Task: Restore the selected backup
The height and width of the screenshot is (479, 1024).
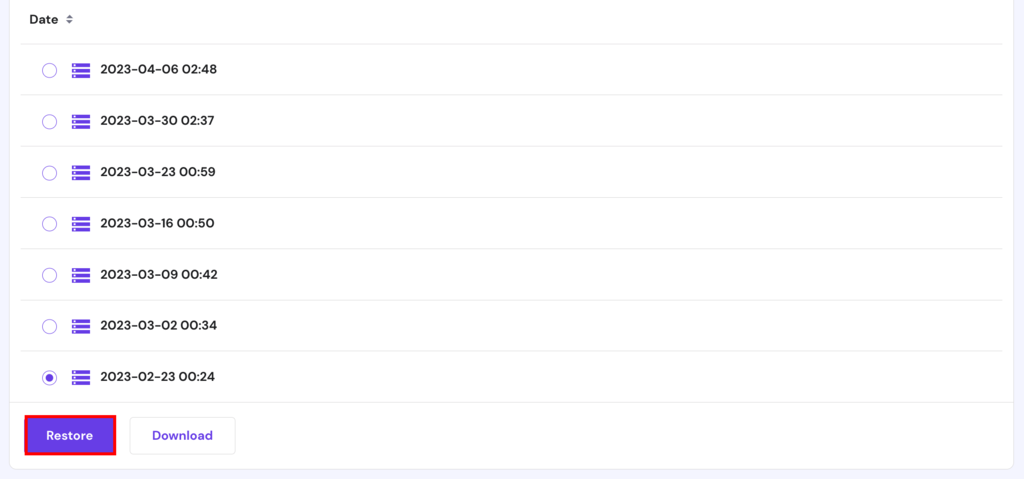Action: click(70, 435)
